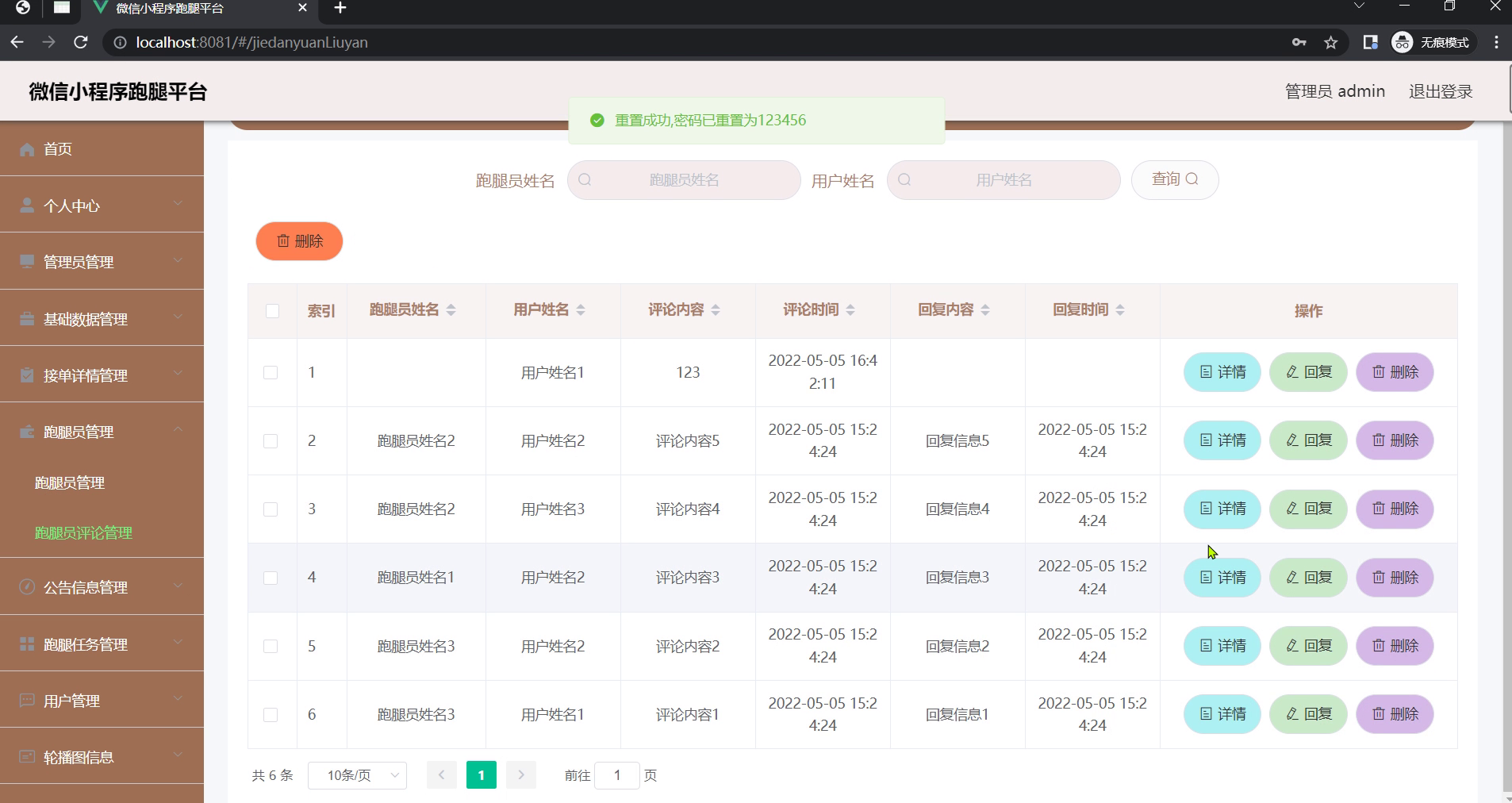This screenshot has width=1512, height=803.
Task: Delete row 4 with its 删除 button
Action: tap(1395, 578)
